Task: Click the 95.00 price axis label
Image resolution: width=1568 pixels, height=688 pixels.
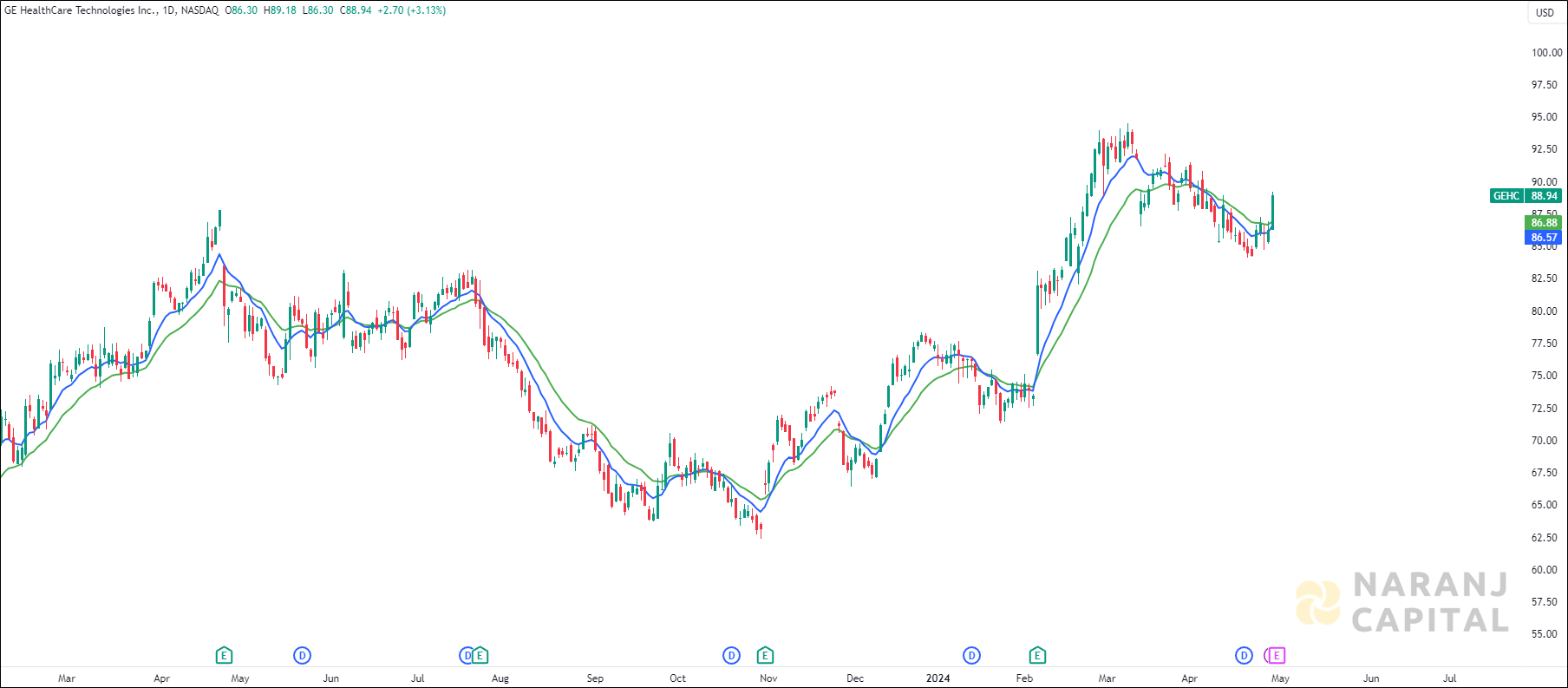Action: tap(1544, 117)
